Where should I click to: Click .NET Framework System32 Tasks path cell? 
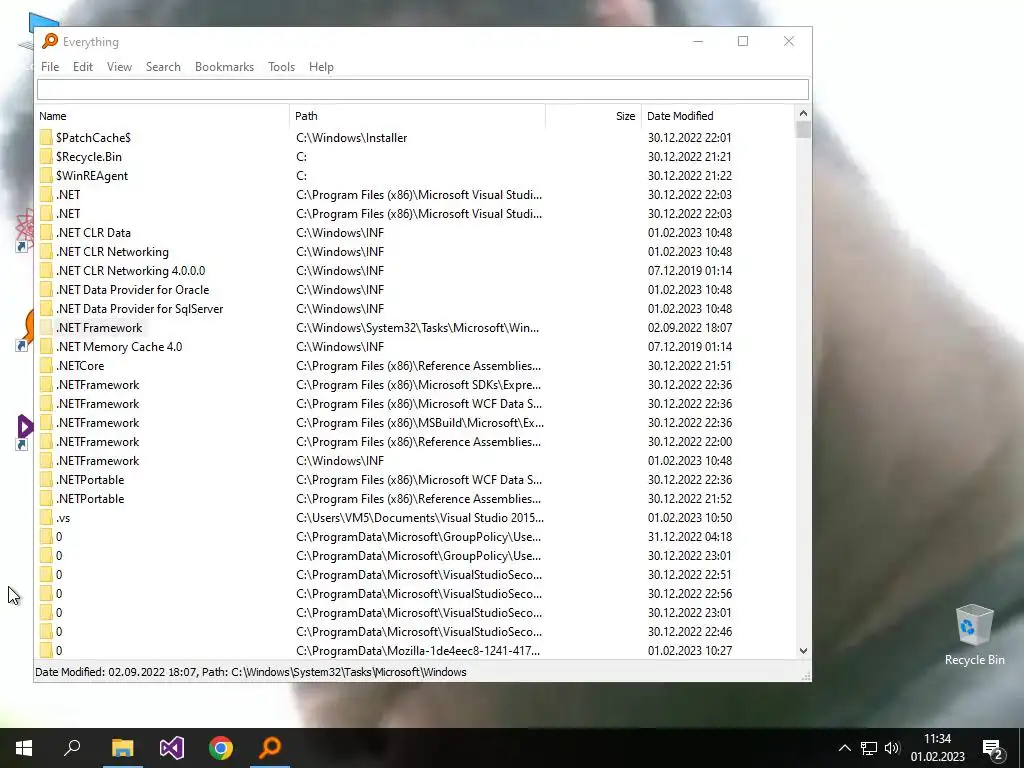coord(417,328)
